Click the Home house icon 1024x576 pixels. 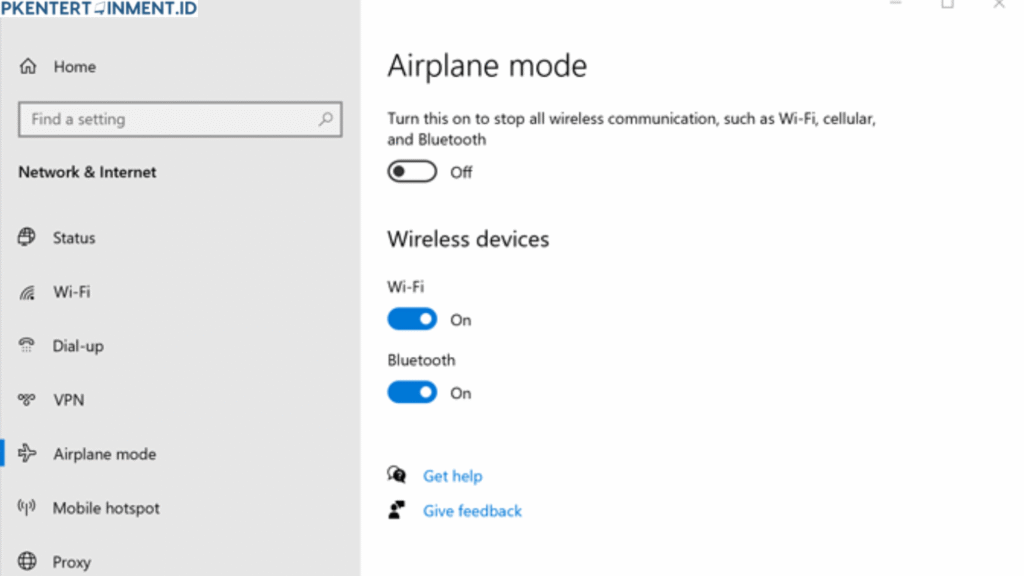click(x=28, y=66)
